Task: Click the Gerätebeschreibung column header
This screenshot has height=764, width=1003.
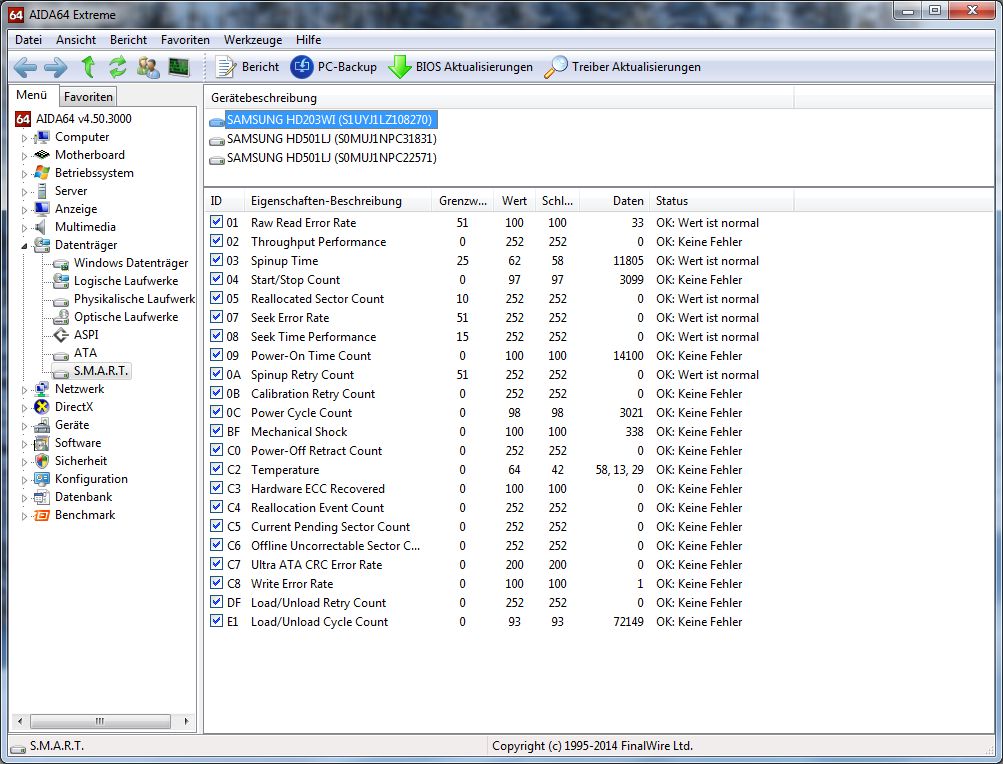Action: [499, 98]
